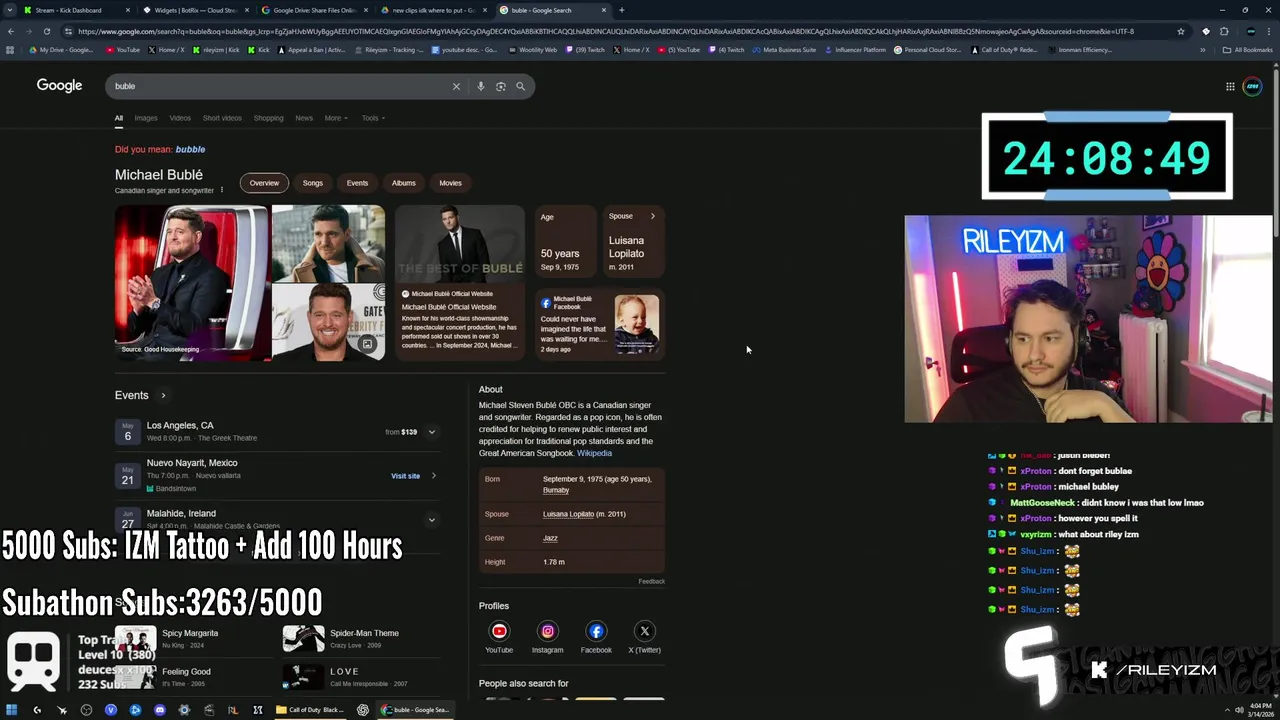The width and height of the screenshot is (1280, 720).
Task: Switch to Google Drive Share Files tab
Action: [x=313, y=10]
